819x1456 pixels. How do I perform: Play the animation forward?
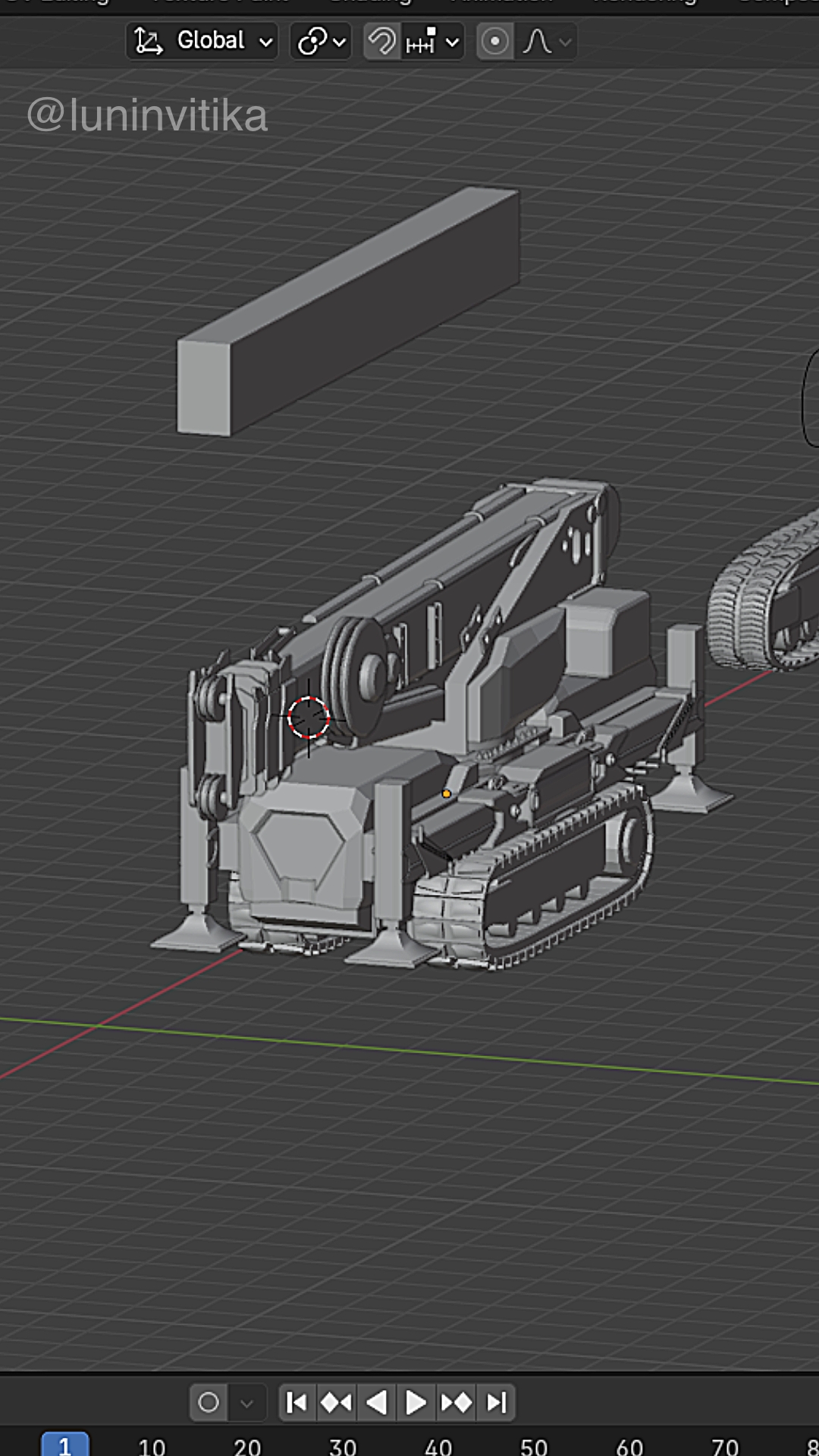(x=416, y=1403)
